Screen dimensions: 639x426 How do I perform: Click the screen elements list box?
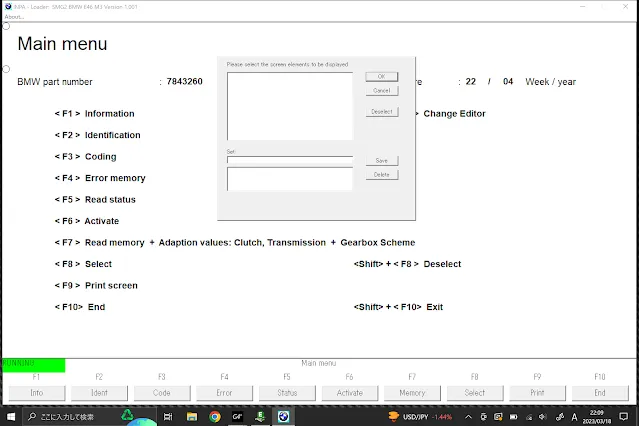point(290,106)
